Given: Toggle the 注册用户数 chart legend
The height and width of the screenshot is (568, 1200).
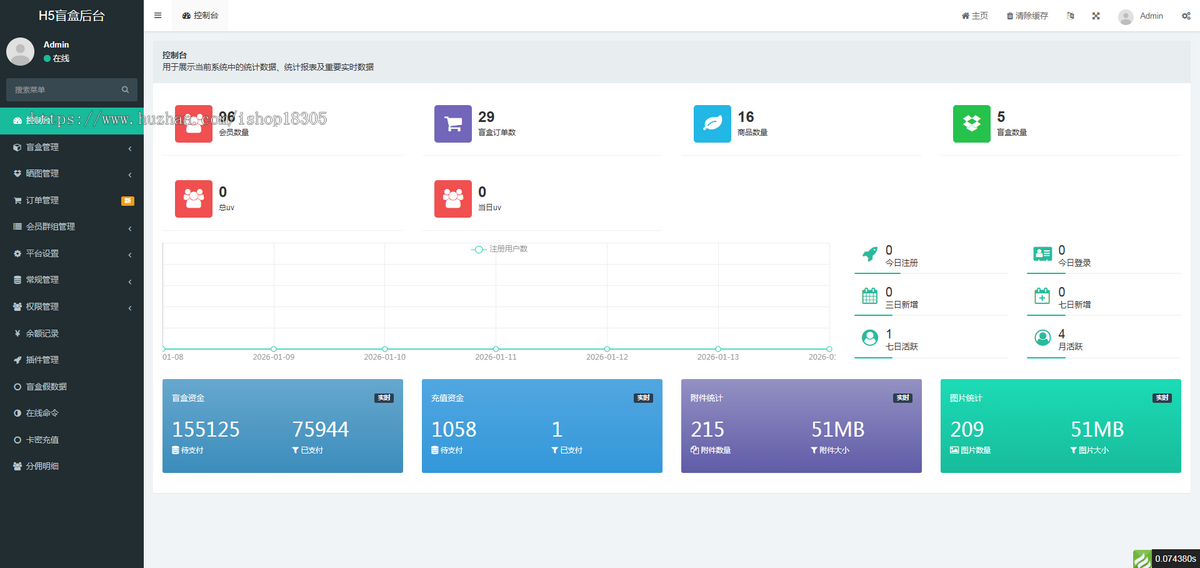Looking at the screenshot, I should 499,249.
